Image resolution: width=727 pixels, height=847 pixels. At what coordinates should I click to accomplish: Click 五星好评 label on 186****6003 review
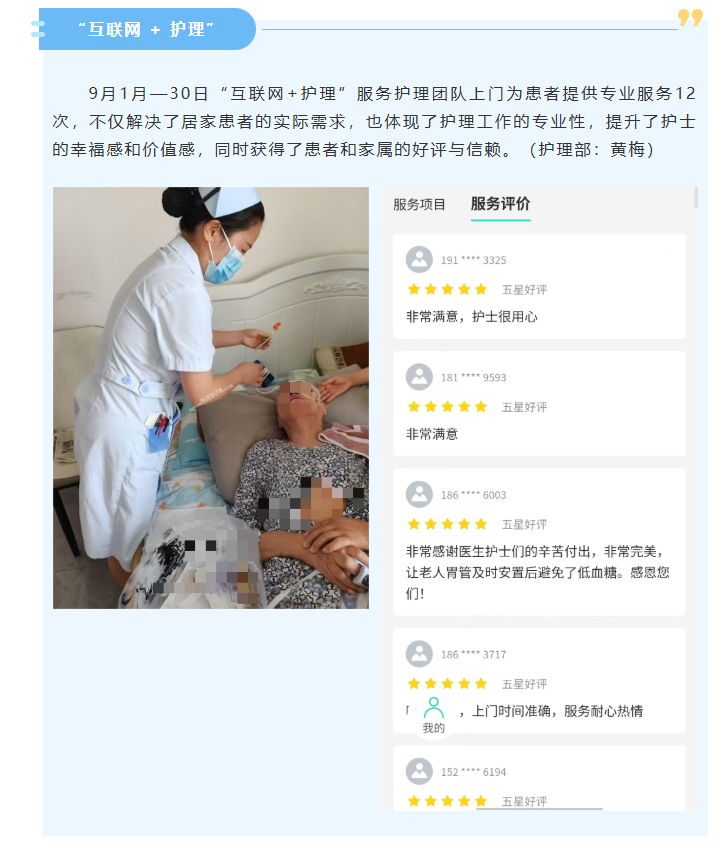524,525
